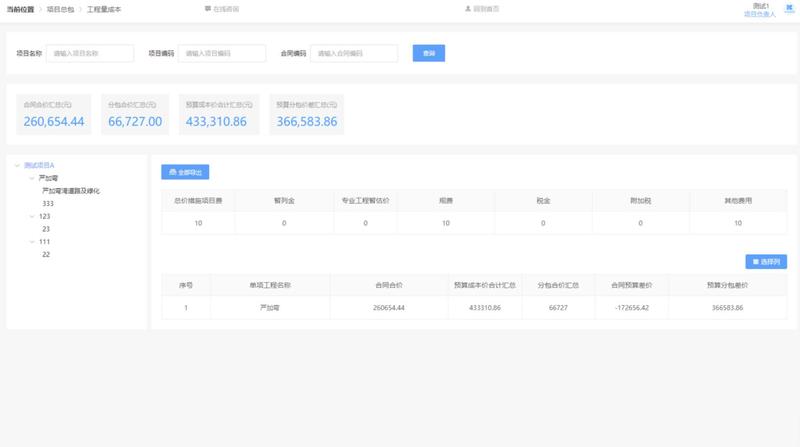
Task: Click the blue select-columns button above table
Action: tap(766, 262)
